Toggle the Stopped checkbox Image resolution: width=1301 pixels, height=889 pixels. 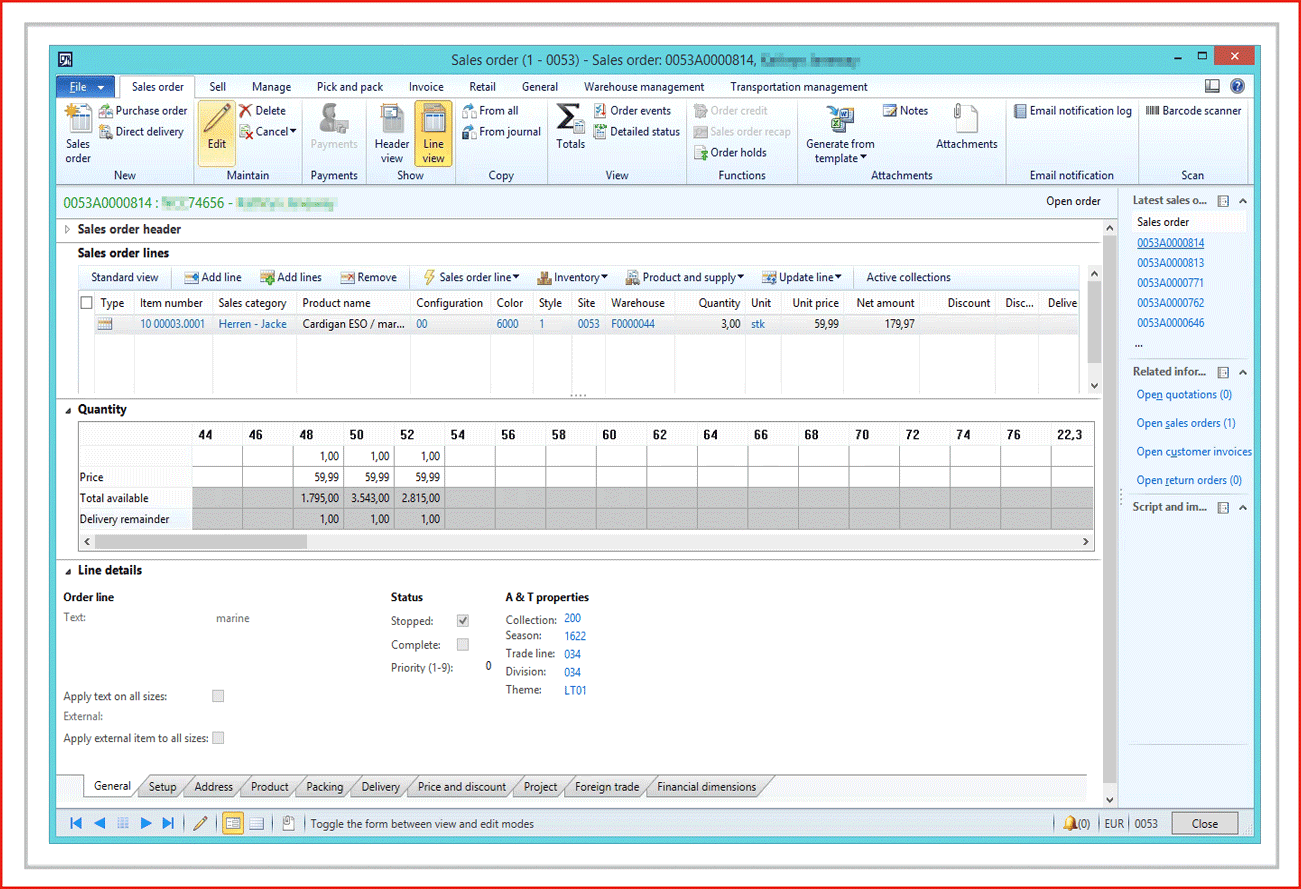tap(462, 621)
